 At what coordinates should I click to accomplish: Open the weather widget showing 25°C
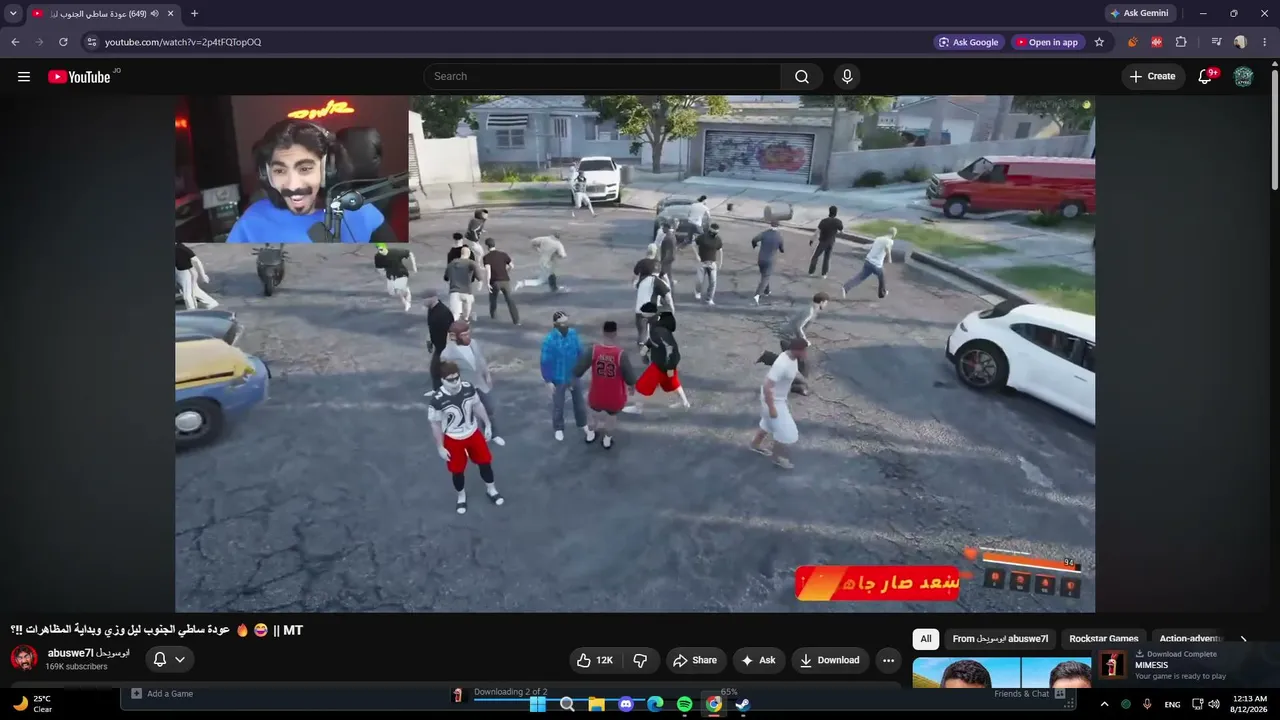click(32, 704)
